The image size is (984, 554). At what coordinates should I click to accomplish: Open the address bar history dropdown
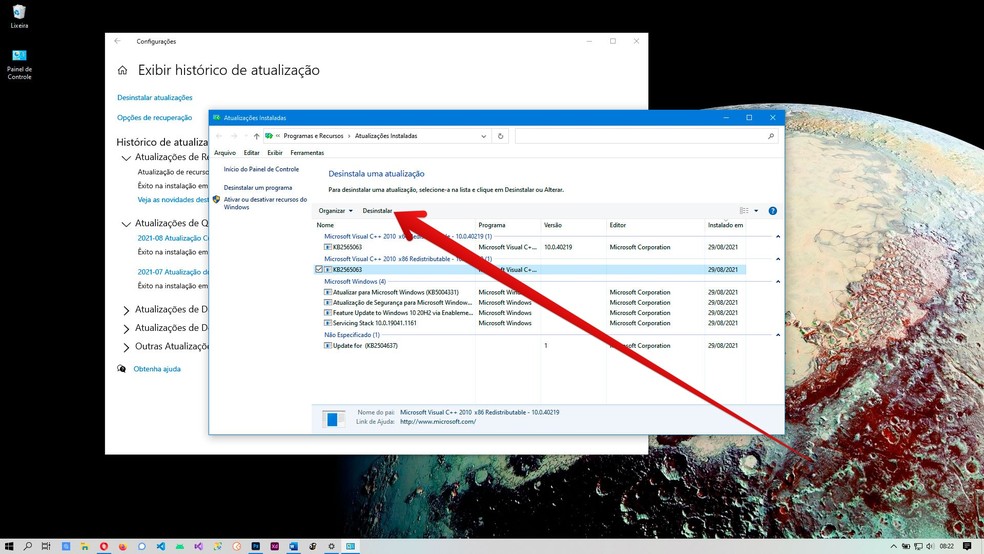483,136
